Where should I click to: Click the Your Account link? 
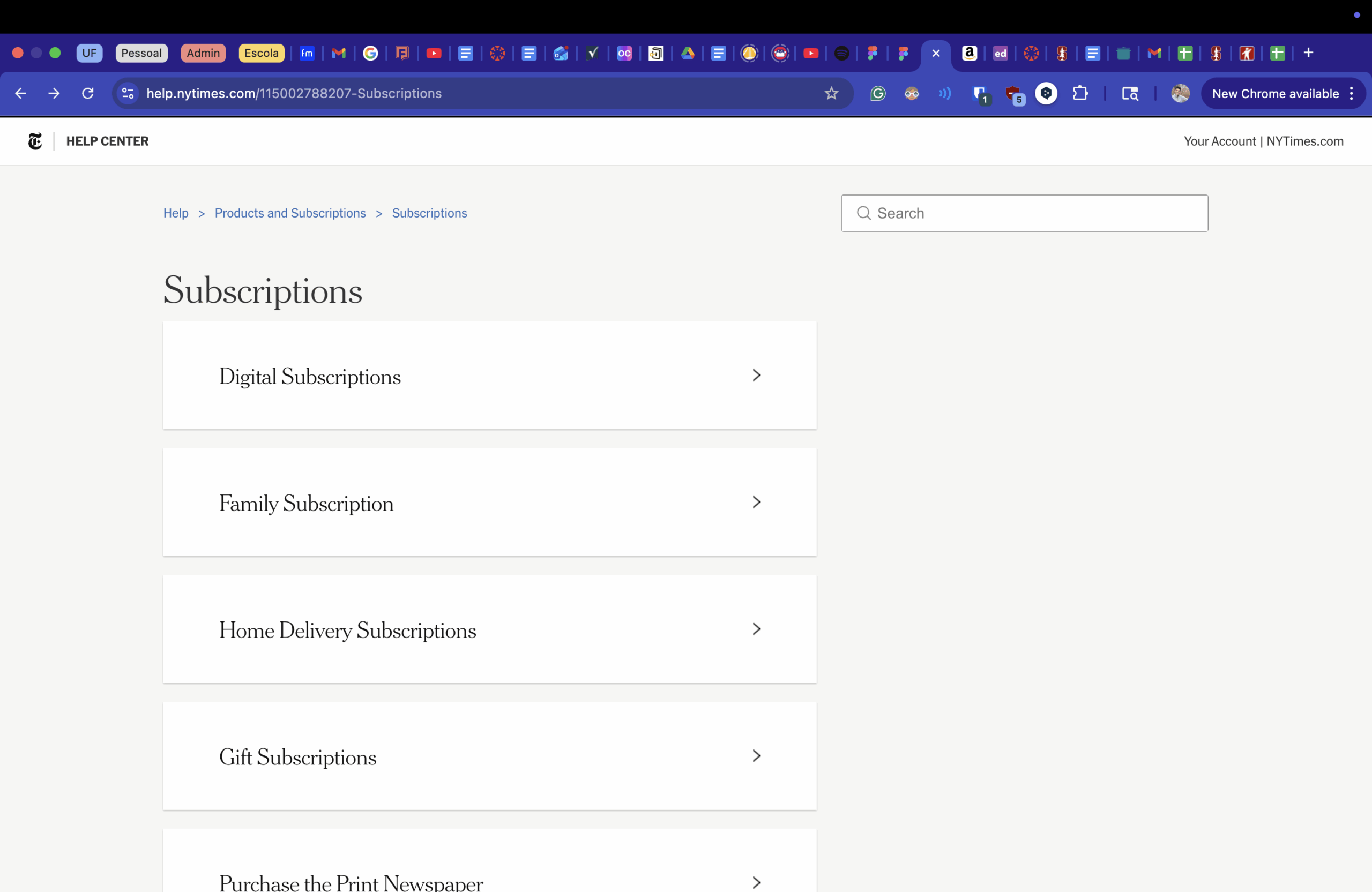pyautogui.click(x=1219, y=141)
